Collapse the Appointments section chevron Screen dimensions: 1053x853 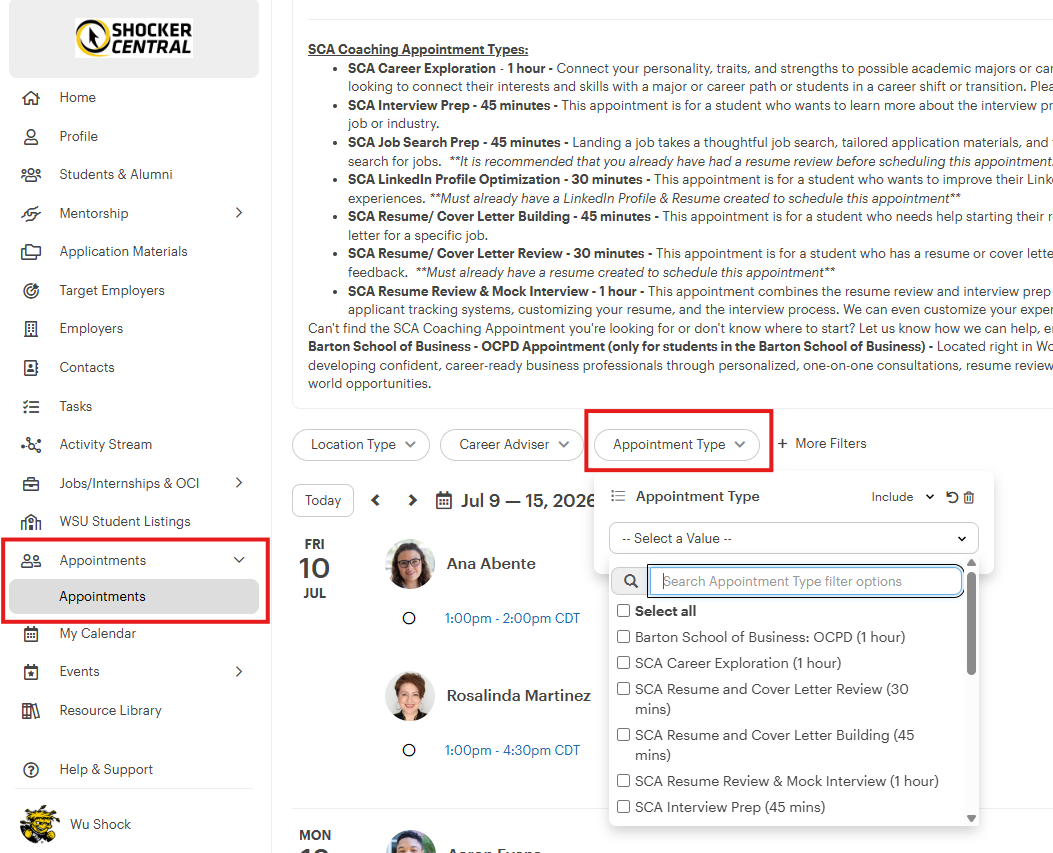[239, 560]
